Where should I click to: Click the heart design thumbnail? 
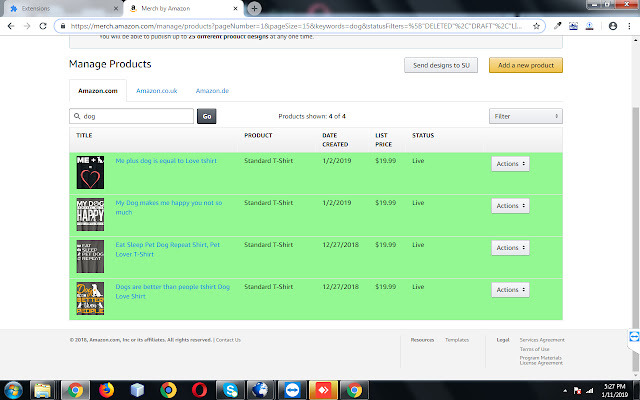tap(90, 172)
